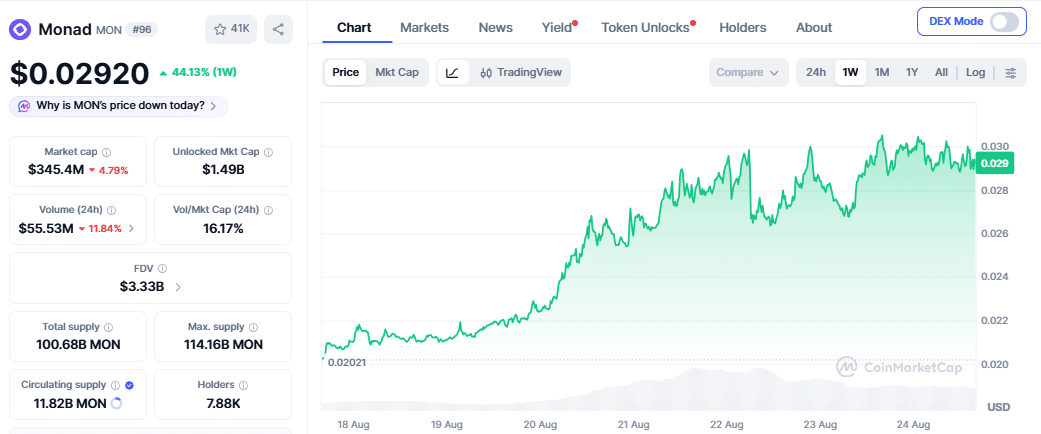Switch to TradingView candlestick chart
This screenshot has height=434, width=1041.
(x=520, y=72)
